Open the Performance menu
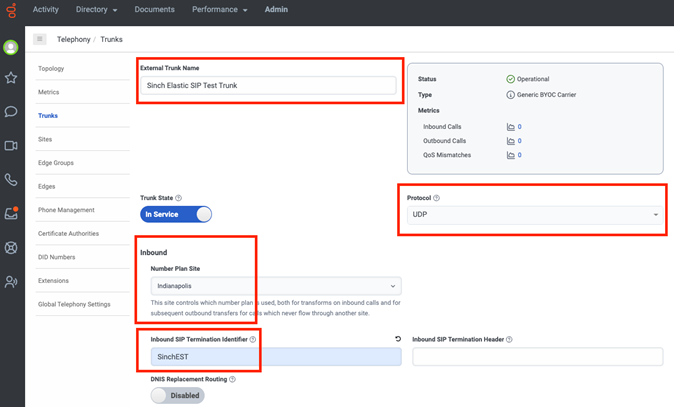 [x=219, y=10]
